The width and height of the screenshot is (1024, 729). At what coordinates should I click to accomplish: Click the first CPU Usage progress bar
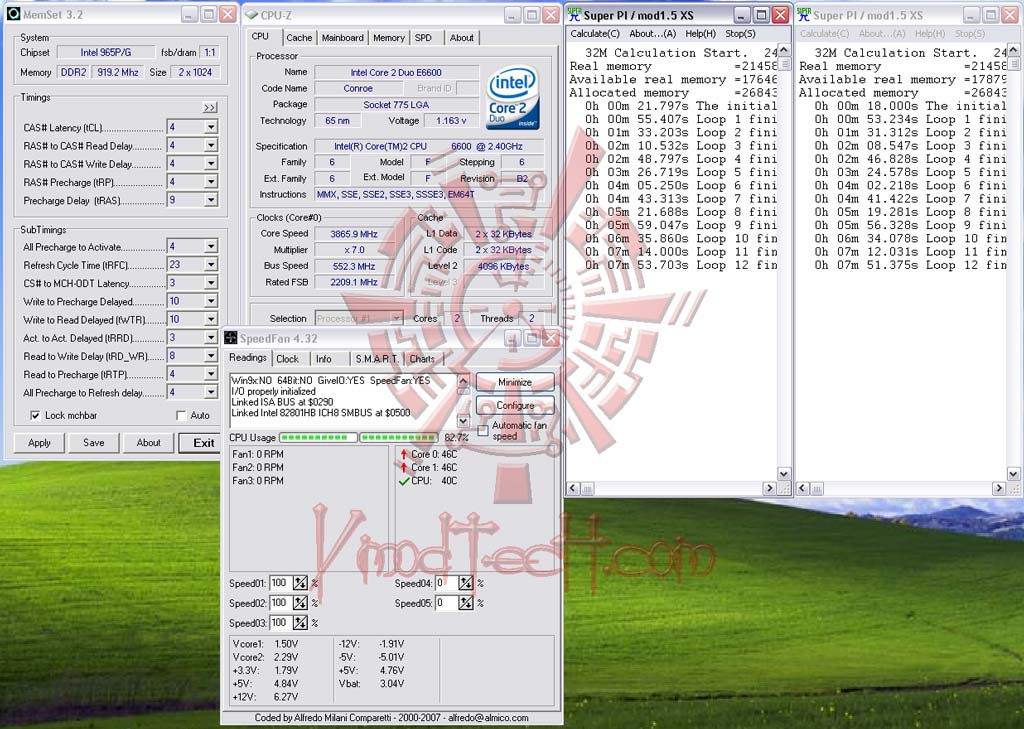318,437
